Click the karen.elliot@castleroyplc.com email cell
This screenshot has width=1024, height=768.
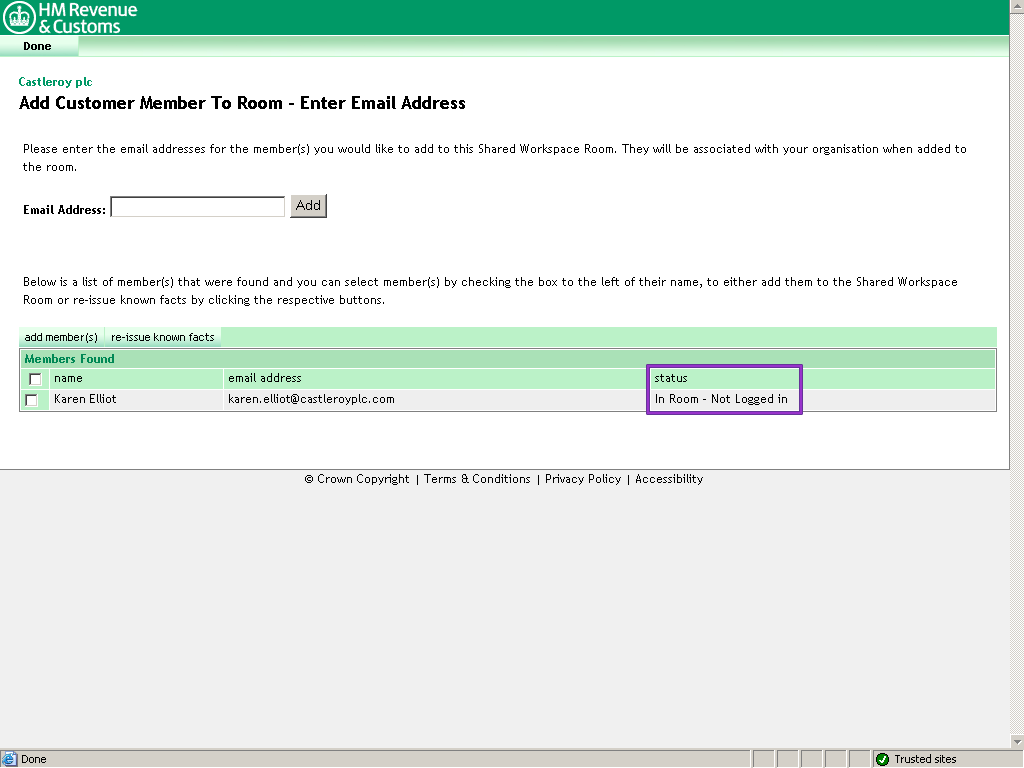(x=311, y=399)
